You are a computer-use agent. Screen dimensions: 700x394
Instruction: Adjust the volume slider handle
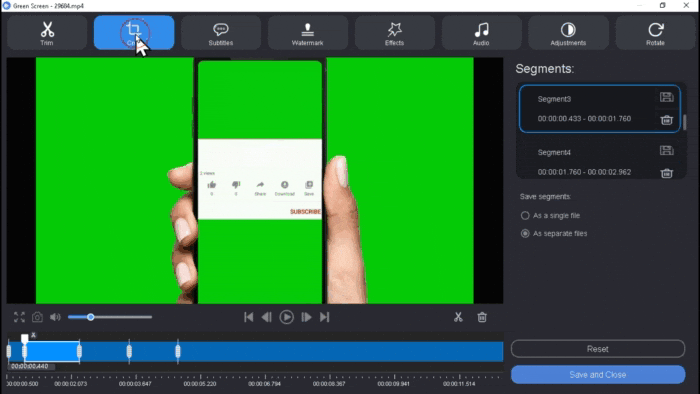pyautogui.click(x=91, y=317)
